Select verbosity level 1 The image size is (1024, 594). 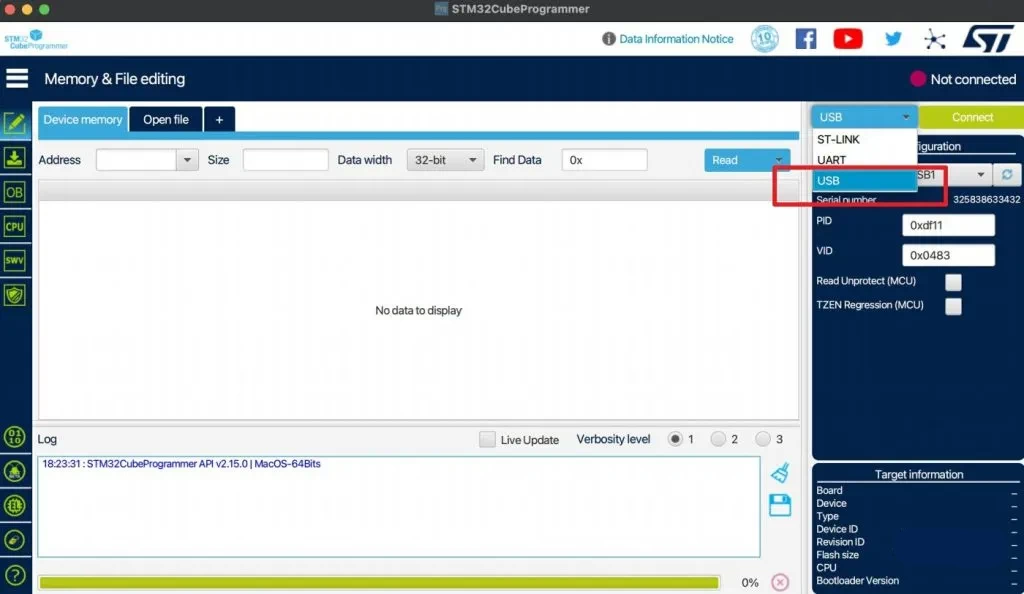675,439
